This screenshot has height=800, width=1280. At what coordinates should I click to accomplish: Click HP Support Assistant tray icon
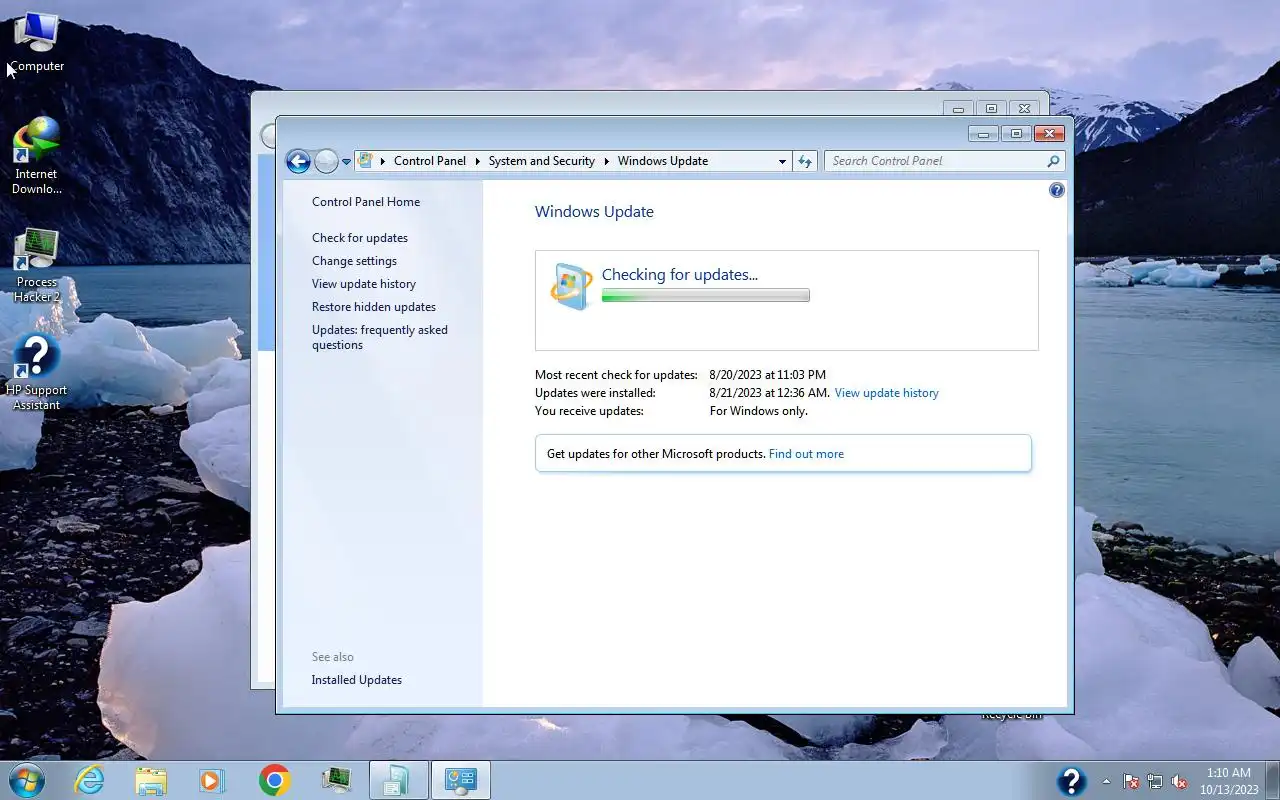(1071, 781)
